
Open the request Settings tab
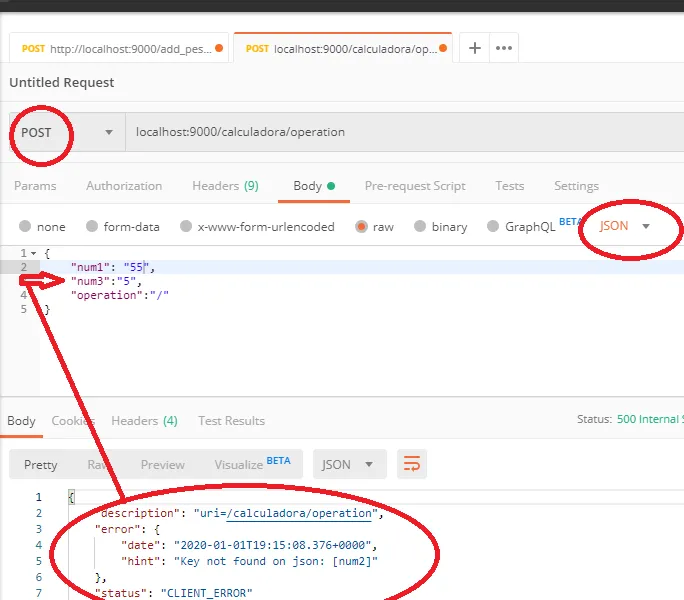[x=576, y=186]
